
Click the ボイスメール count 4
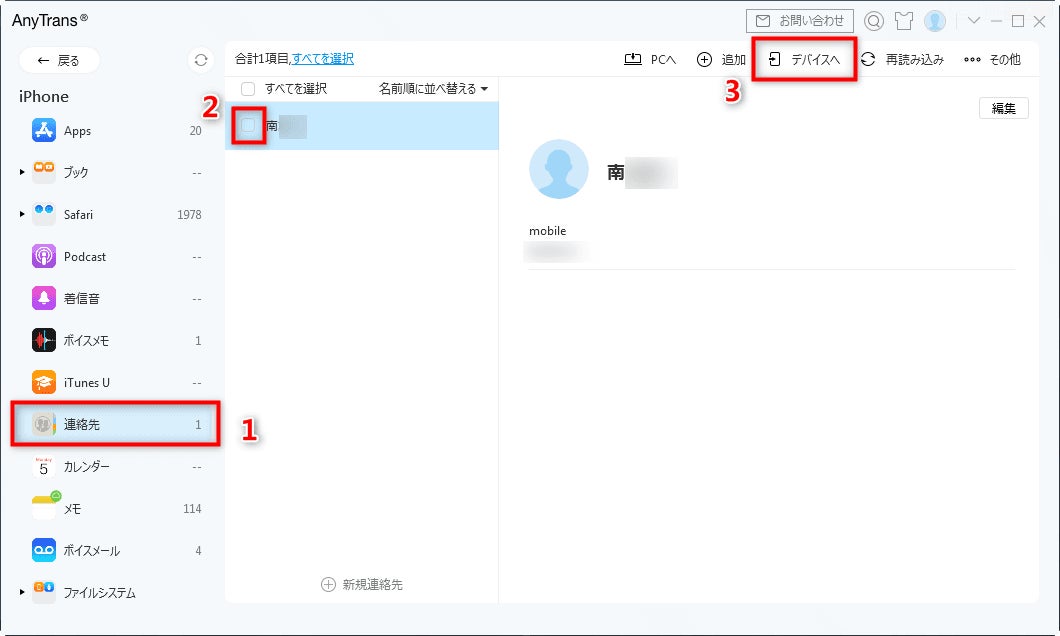198,550
